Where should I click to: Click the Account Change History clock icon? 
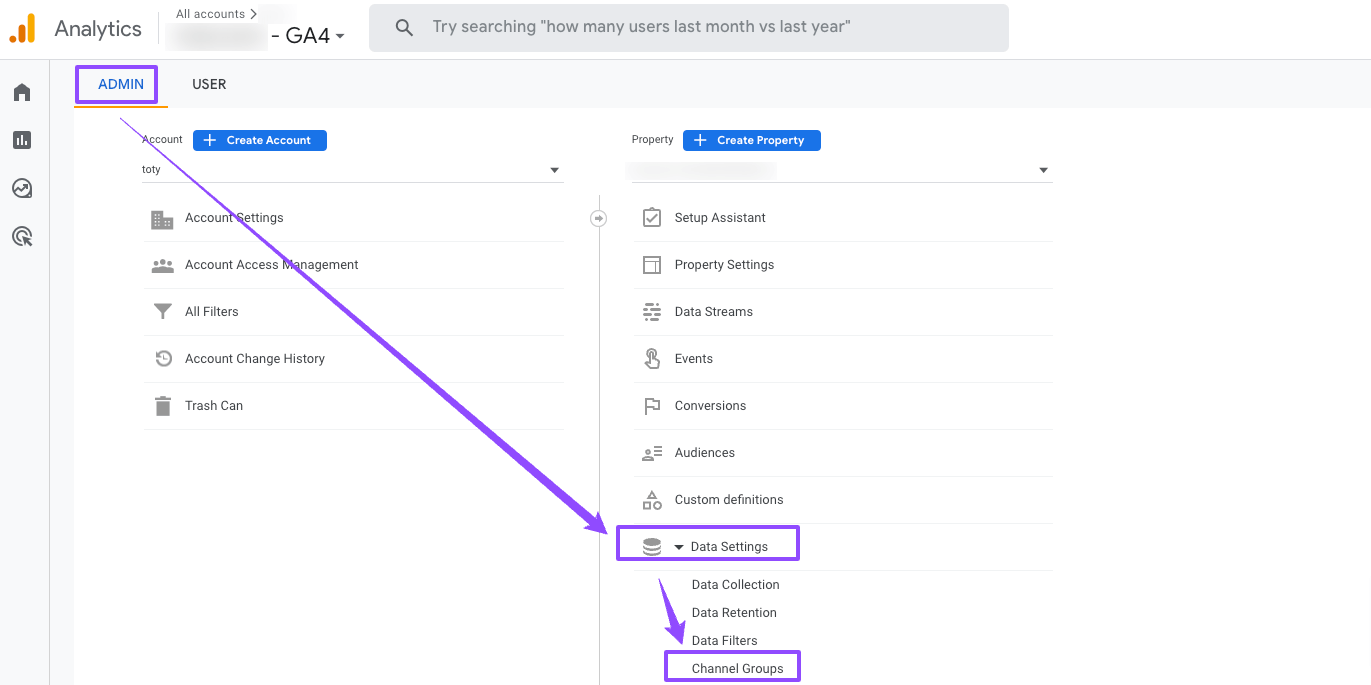[x=163, y=359]
